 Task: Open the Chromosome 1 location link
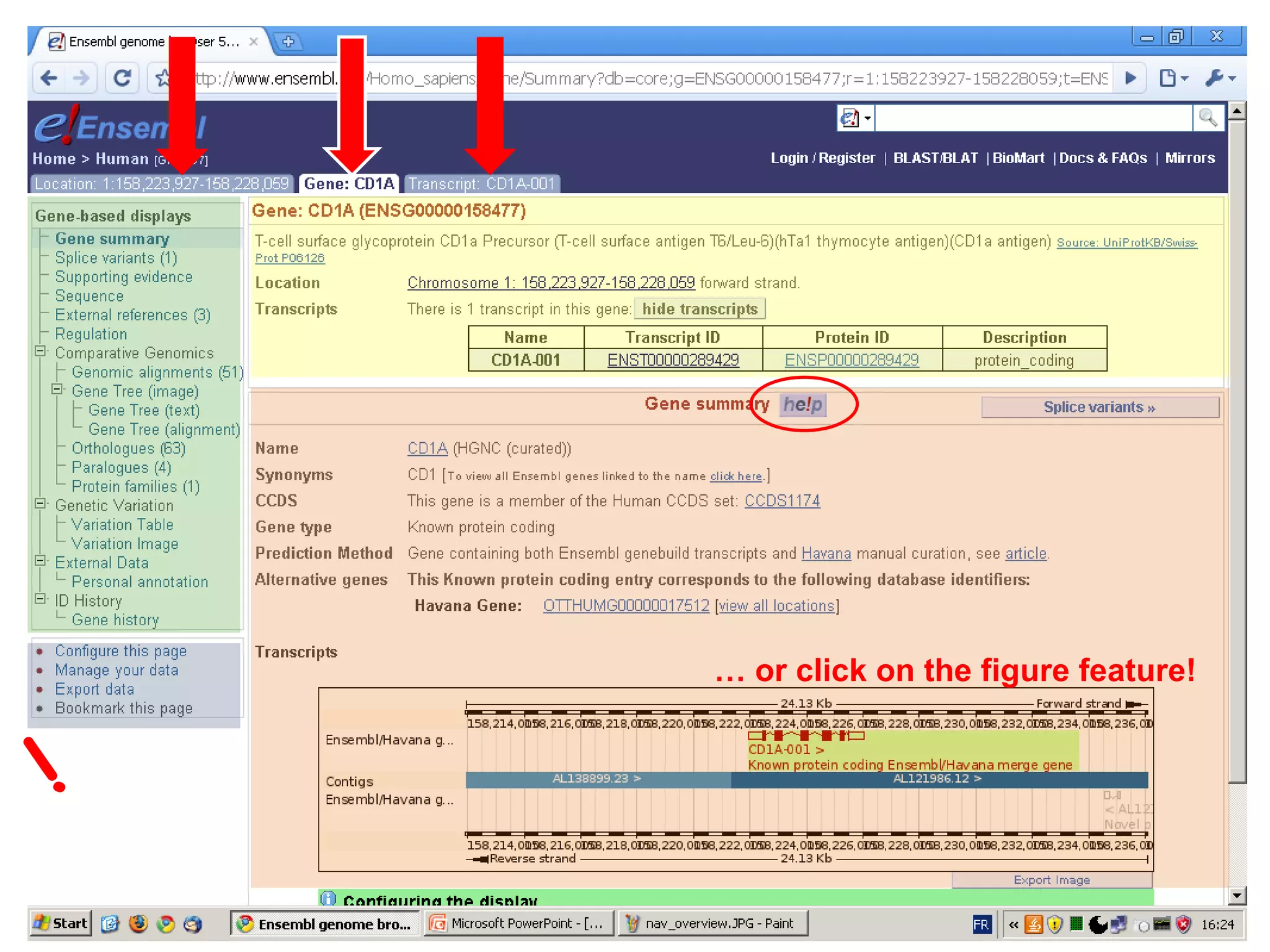pyautogui.click(x=551, y=283)
